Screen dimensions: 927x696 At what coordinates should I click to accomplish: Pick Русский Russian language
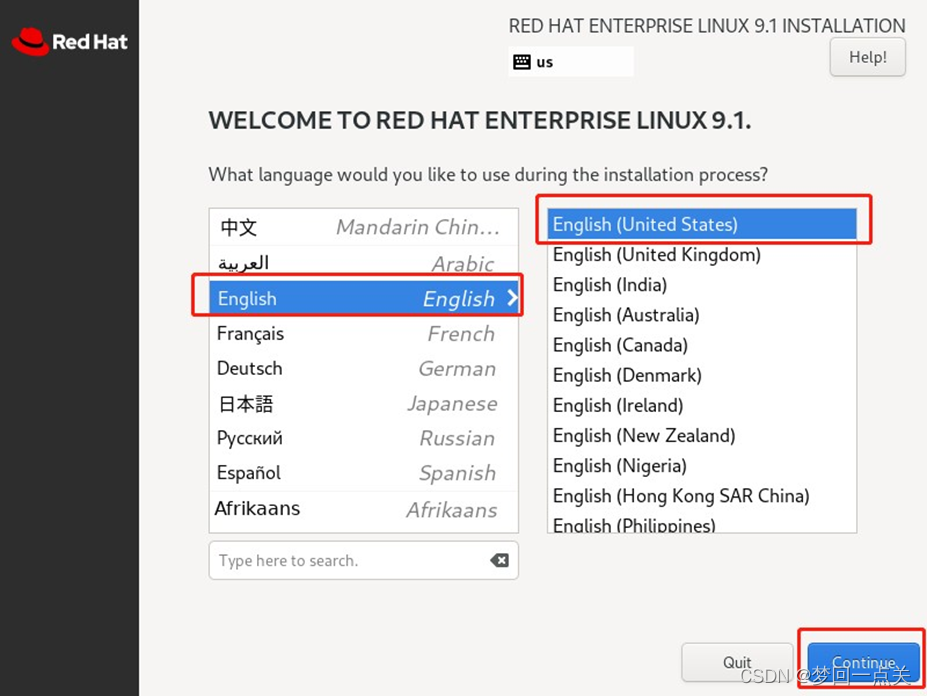pyautogui.click(x=364, y=438)
